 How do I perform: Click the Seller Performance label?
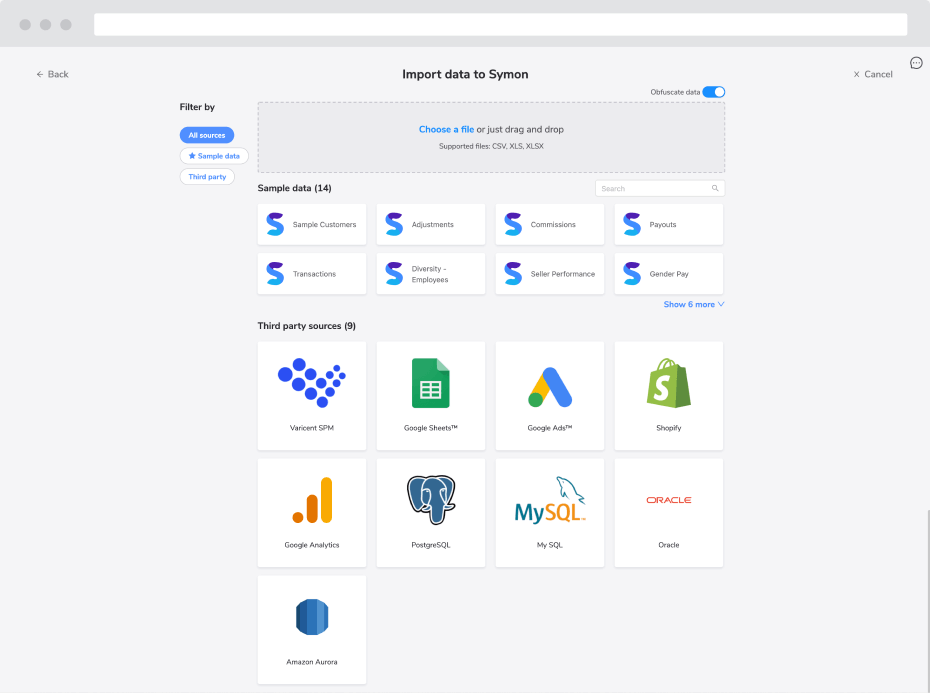pyautogui.click(x=563, y=274)
